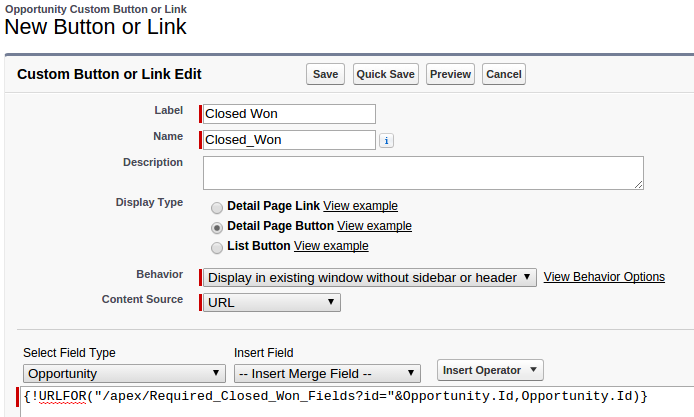The width and height of the screenshot is (694, 417).
Task: Click the Preview button
Action: tap(450, 74)
